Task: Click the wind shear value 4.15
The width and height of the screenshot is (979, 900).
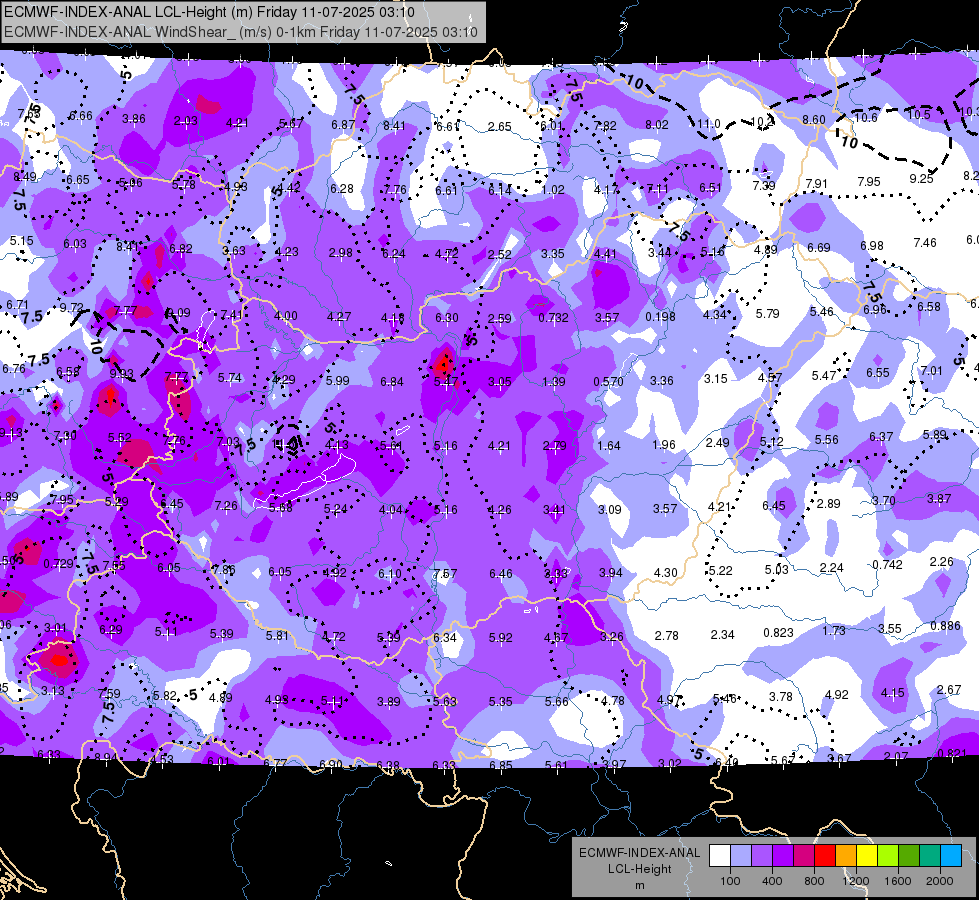Action: coord(892,692)
